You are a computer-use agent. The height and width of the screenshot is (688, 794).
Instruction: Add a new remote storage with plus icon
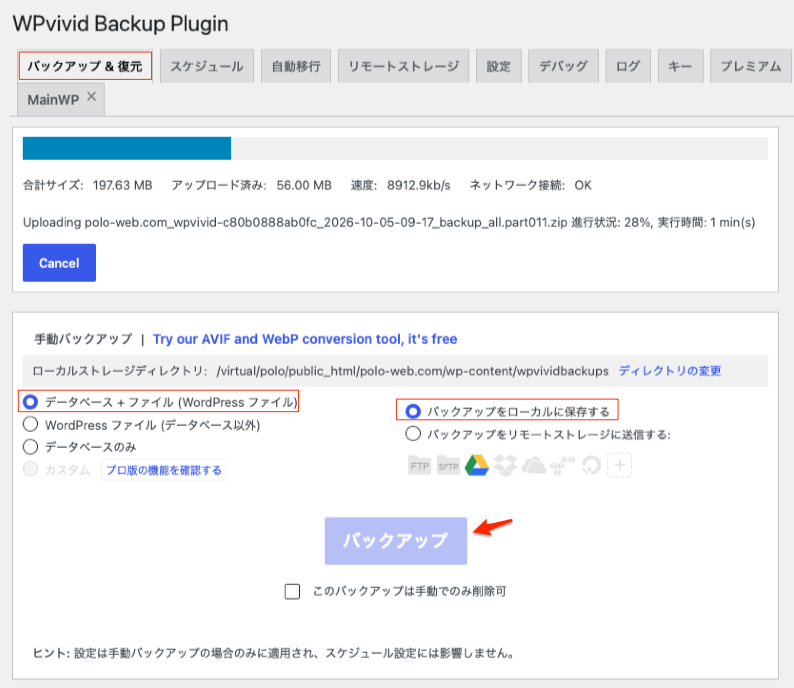pos(619,465)
